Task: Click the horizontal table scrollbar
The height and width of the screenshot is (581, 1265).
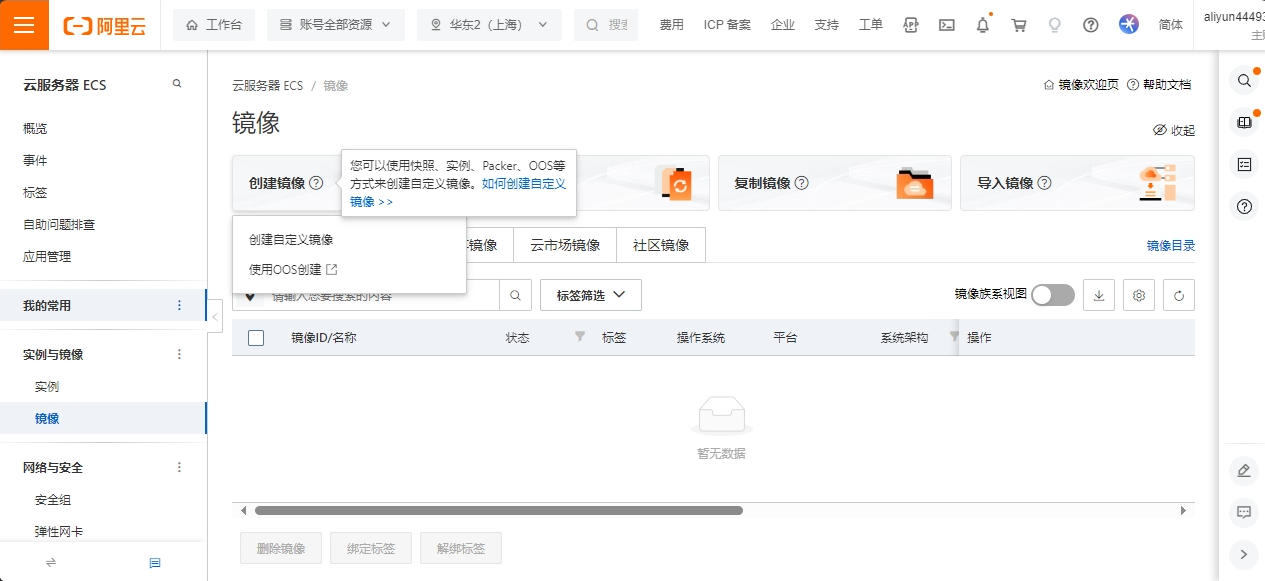Action: (x=498, y=510)
